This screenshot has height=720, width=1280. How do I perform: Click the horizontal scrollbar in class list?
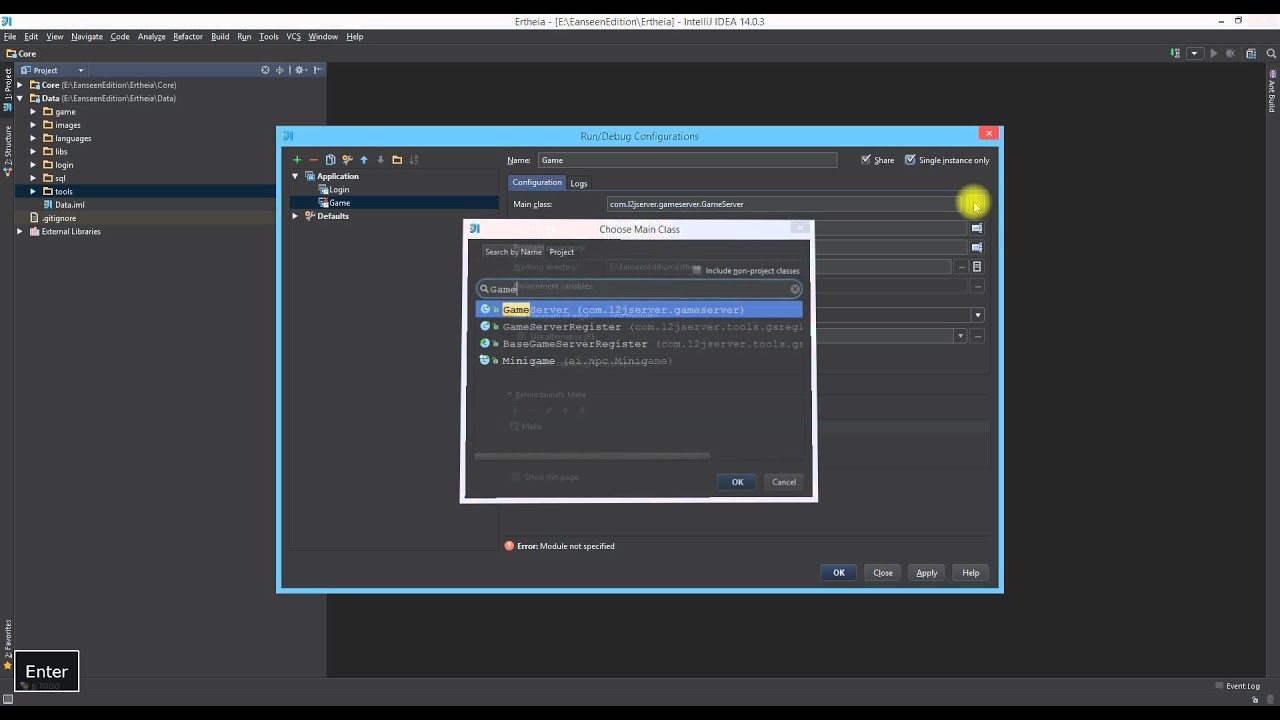click(592, 456)
